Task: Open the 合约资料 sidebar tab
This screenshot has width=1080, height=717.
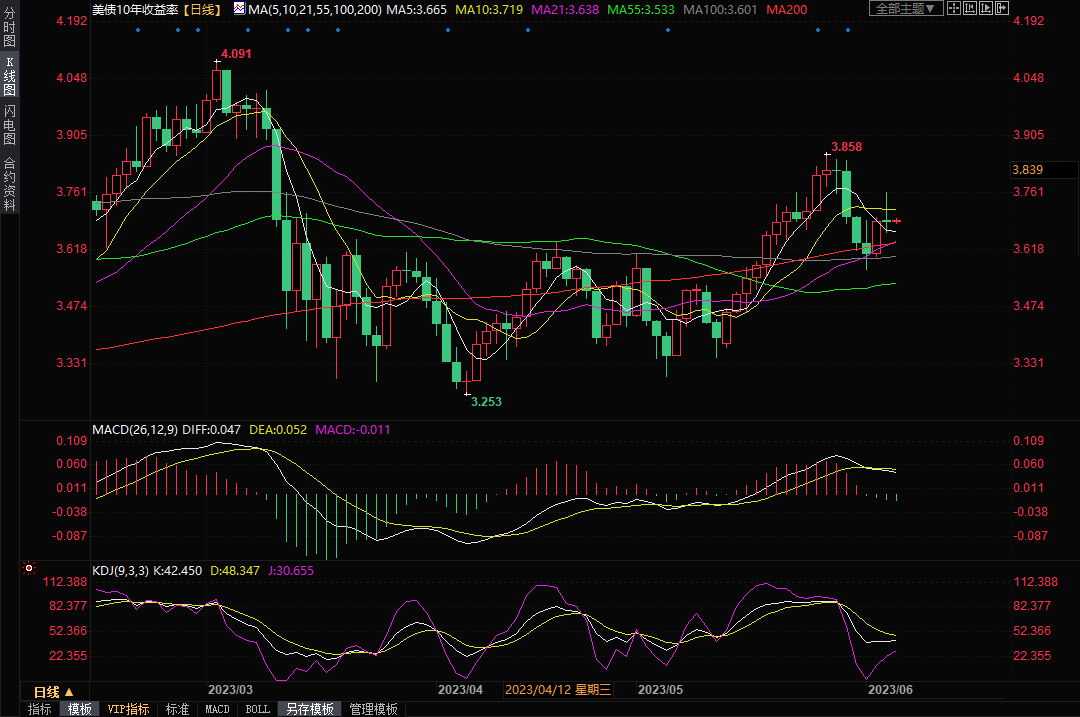Action: click(x=9, y=183)
